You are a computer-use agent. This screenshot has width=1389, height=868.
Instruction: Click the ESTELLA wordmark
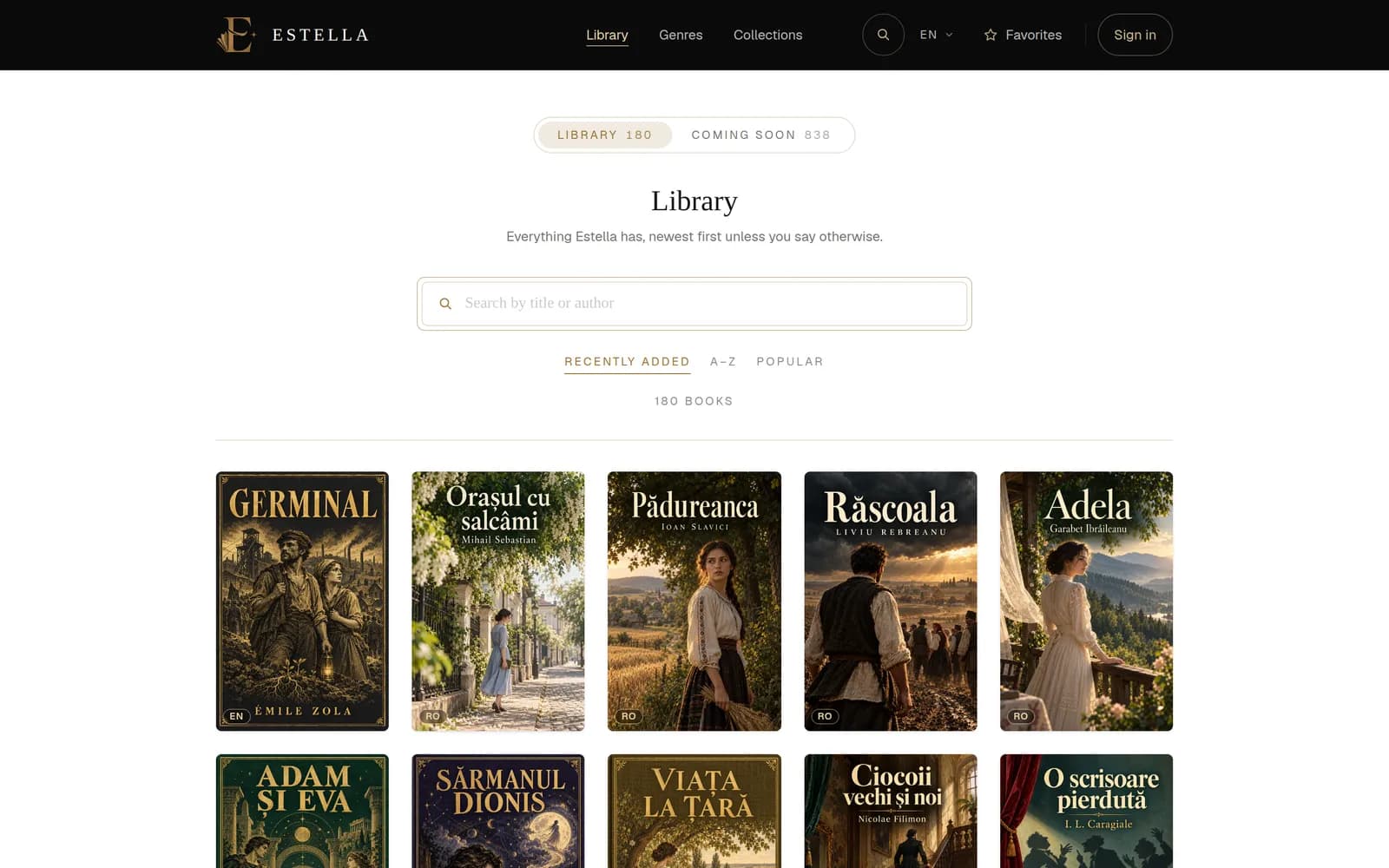320,35
